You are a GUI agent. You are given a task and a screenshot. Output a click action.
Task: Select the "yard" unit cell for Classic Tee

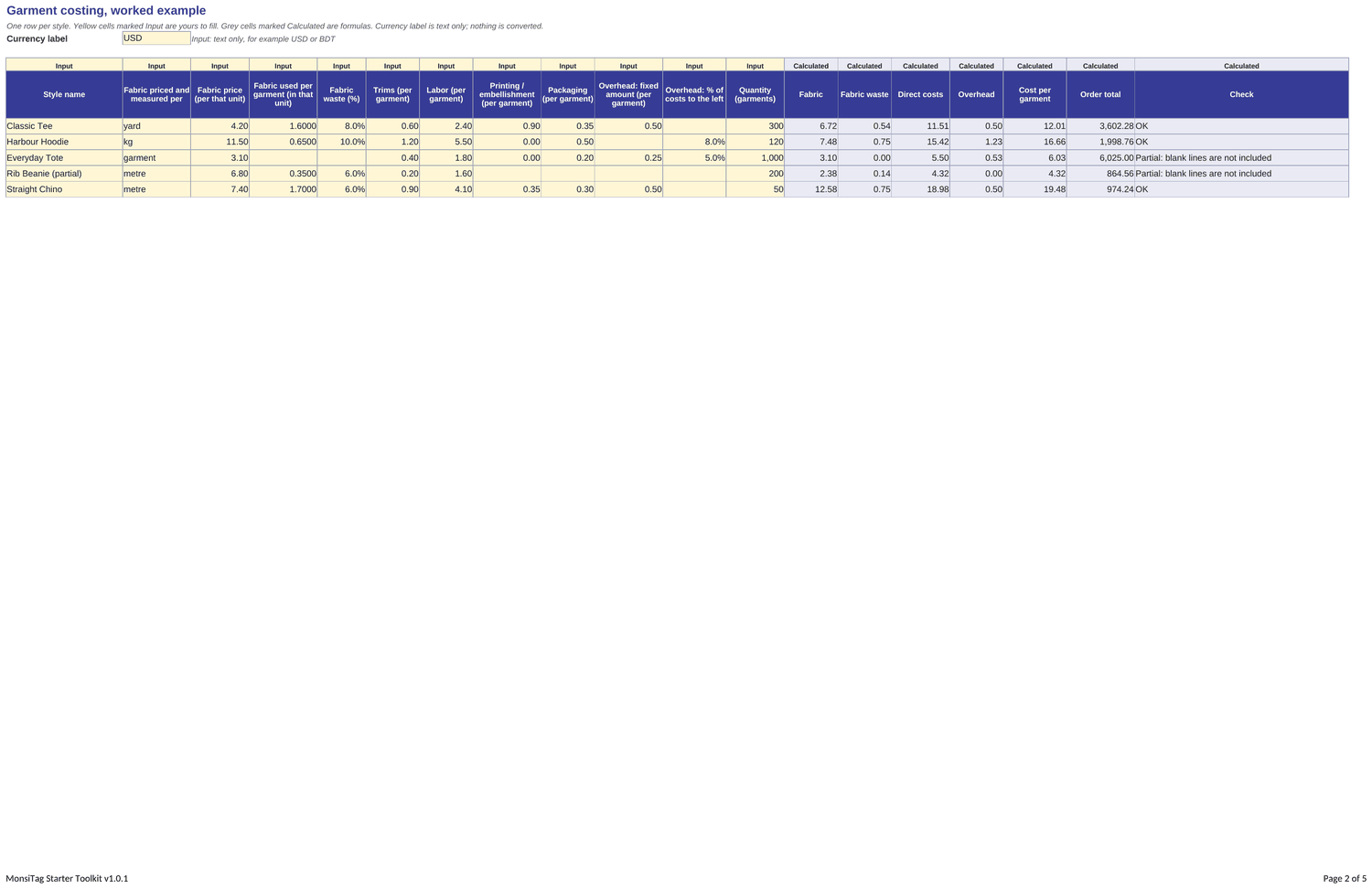coord(156,126)
